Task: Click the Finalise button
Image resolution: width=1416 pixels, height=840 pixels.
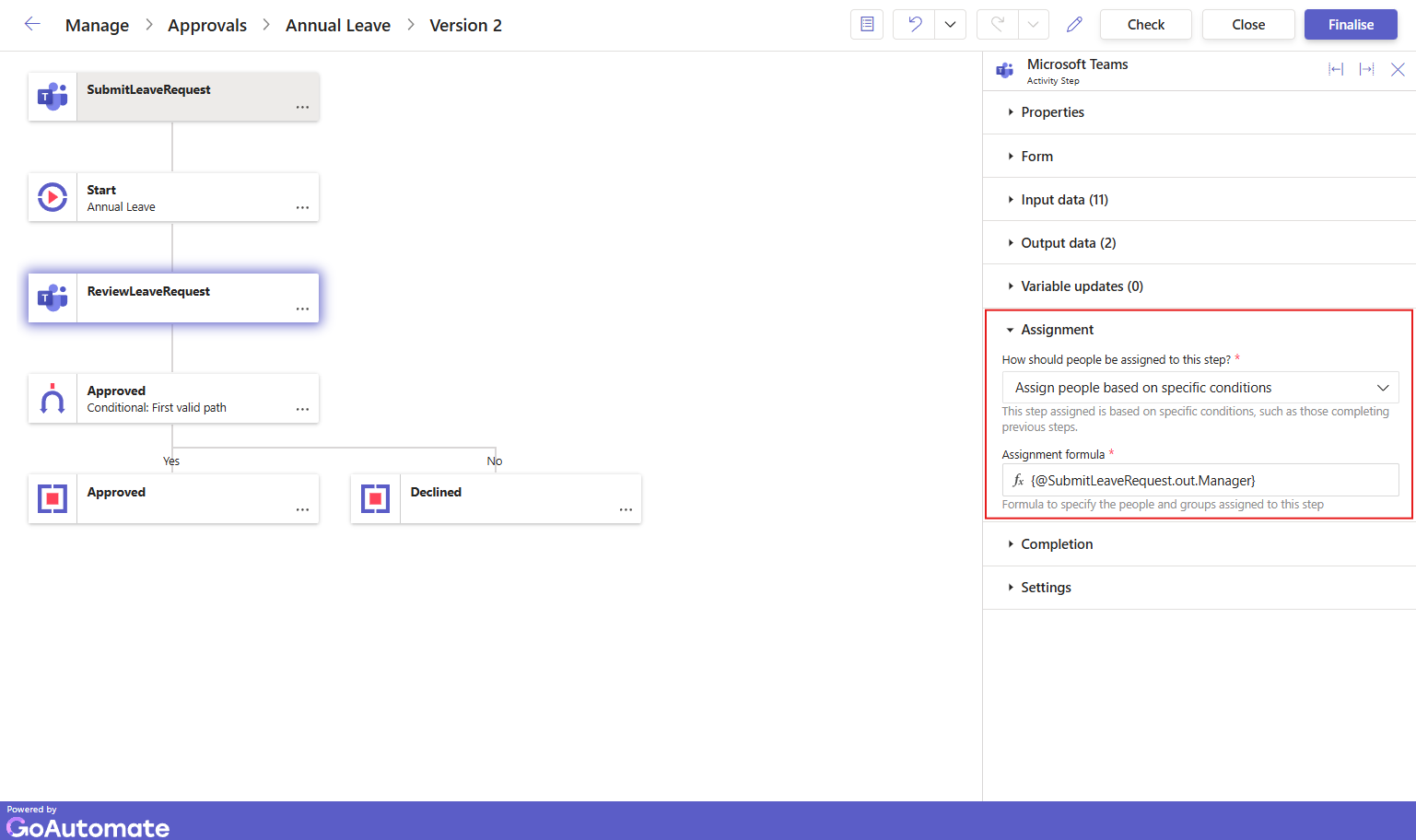Action: click(x=1350, y=25)
